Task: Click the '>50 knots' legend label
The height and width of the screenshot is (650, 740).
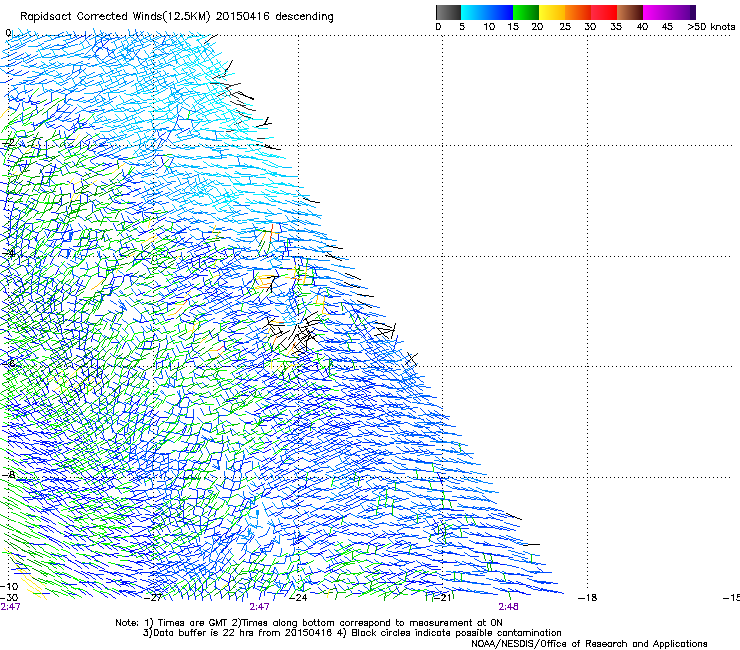Action: (x=711, y=27)
